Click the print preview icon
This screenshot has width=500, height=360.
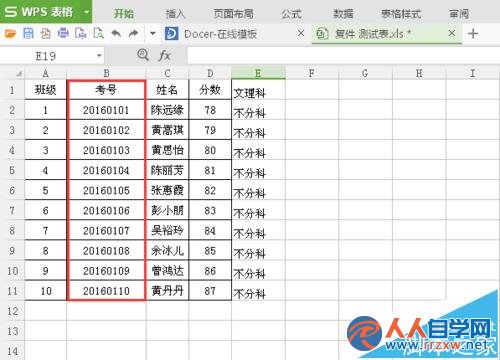[98, 33]
